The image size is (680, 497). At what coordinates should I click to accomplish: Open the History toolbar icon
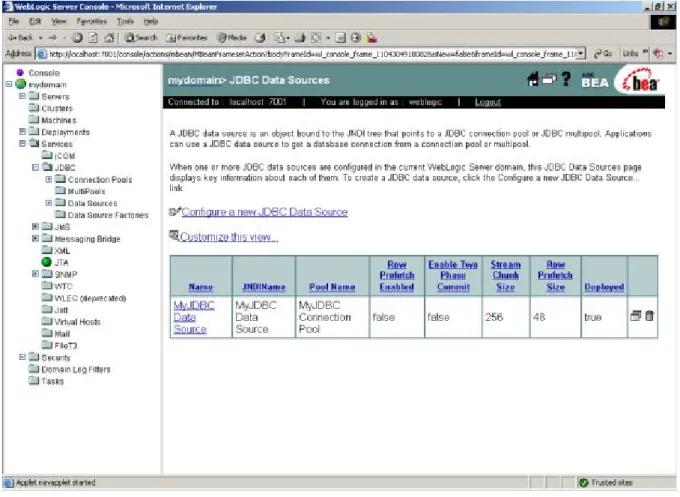pyautogui.click(x=260, y=38)
